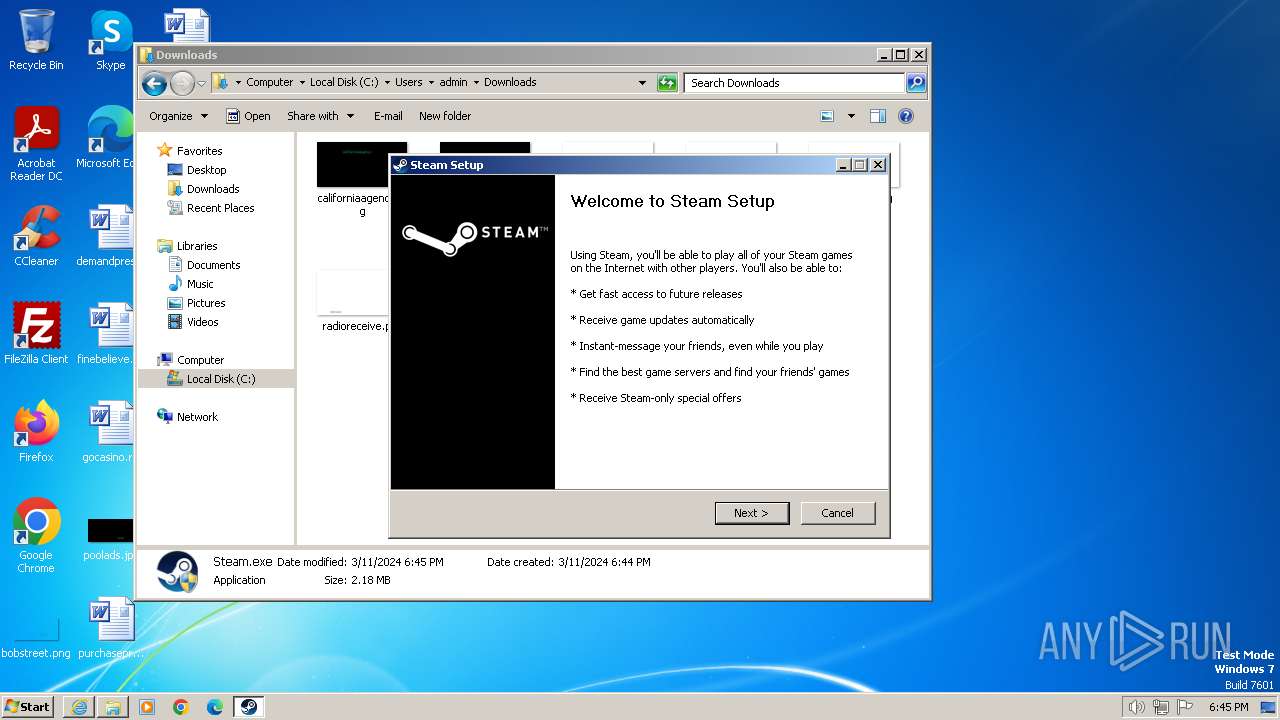Select Local Disk (C:) in the breadcrumb

click(x=344, y=83)
